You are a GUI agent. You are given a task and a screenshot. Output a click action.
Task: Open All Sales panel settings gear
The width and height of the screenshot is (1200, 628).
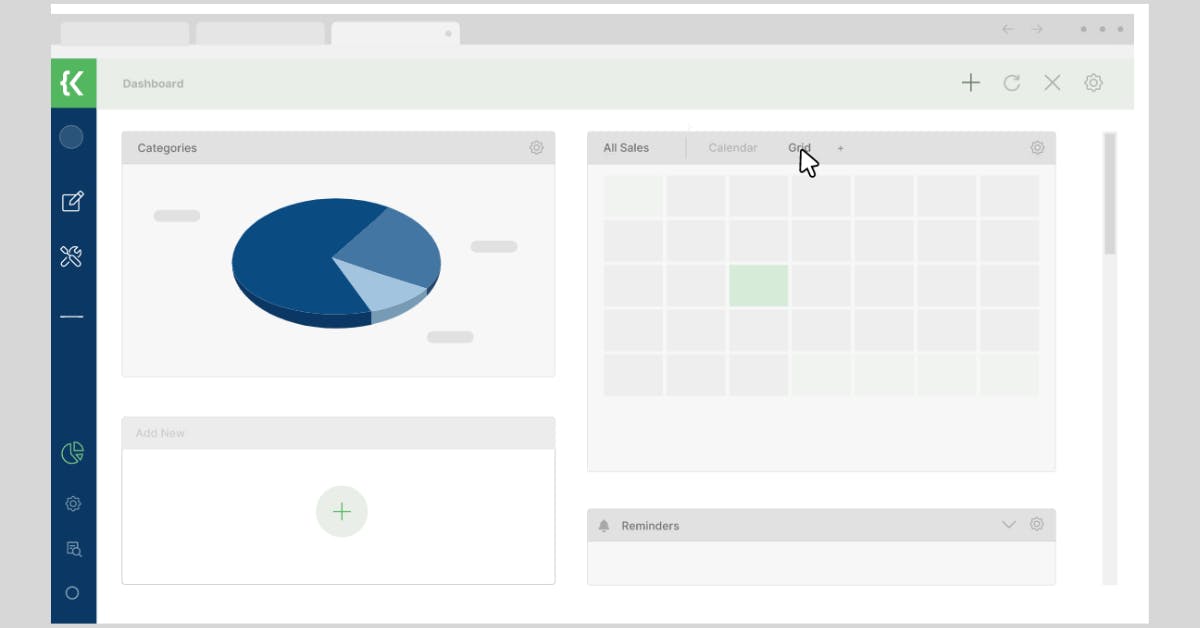[1037, 148]
